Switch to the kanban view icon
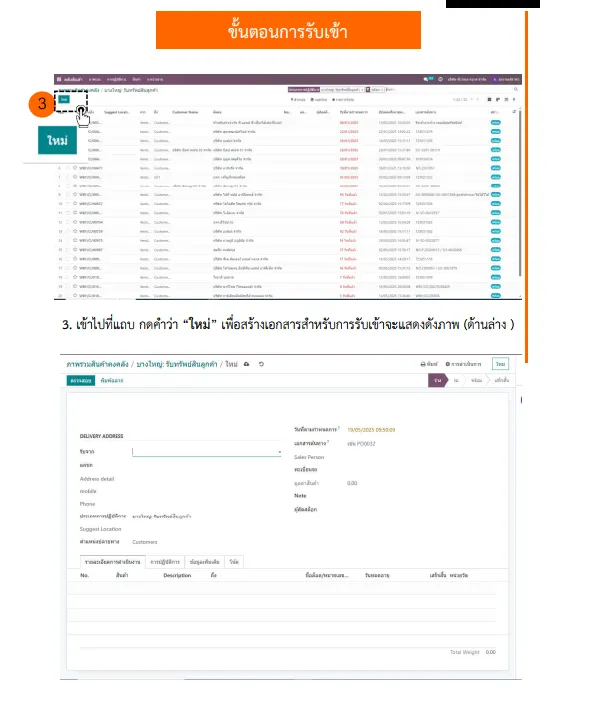The height and width of the screenshot is (710, 590). point(498,100)
